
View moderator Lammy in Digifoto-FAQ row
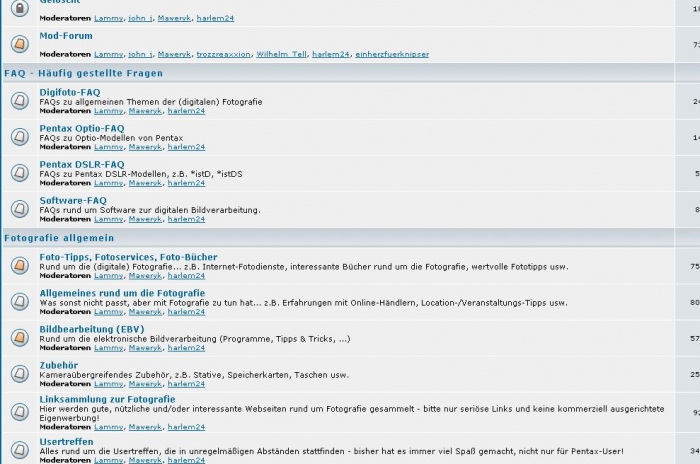[108, 111]
